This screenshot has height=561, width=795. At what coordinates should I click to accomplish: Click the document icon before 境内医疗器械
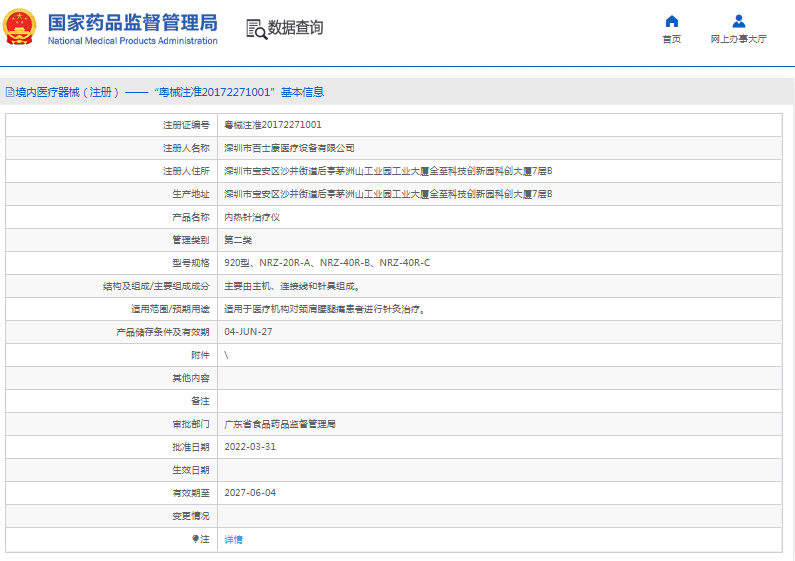(x=9, y=92)
